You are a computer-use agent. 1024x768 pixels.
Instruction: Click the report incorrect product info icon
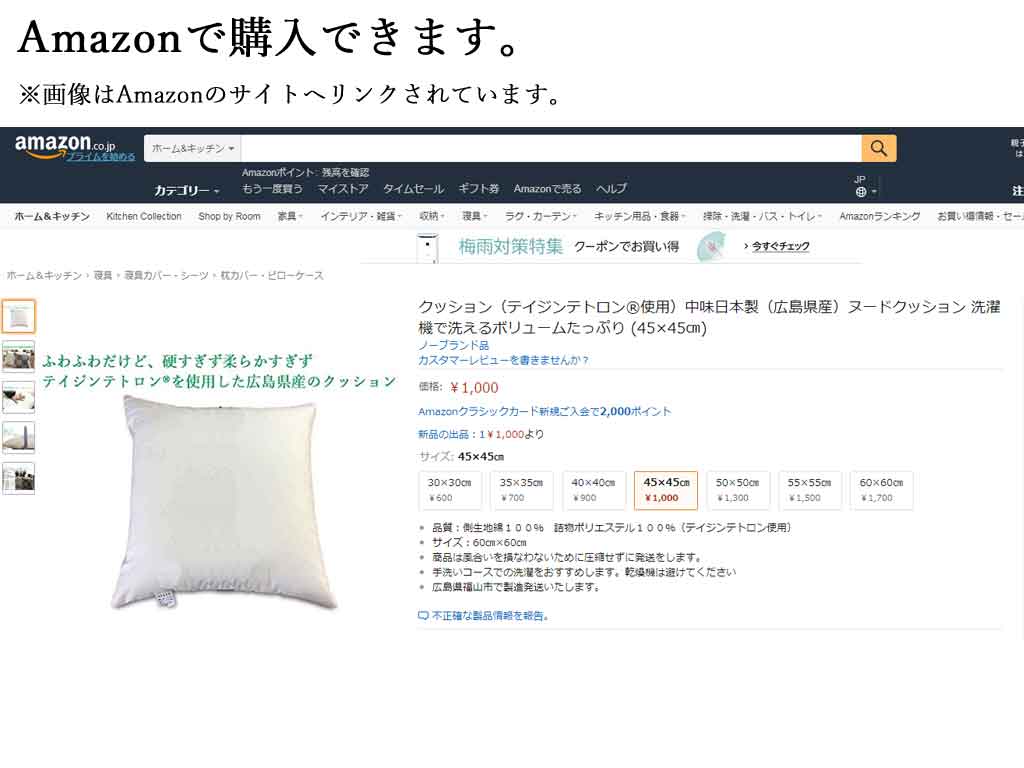[423, 615]
